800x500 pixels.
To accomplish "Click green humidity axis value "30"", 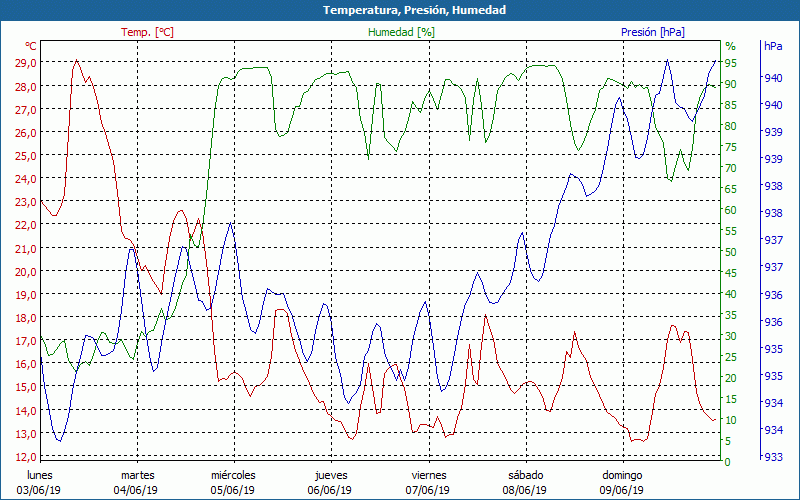I will pos(731,336).
